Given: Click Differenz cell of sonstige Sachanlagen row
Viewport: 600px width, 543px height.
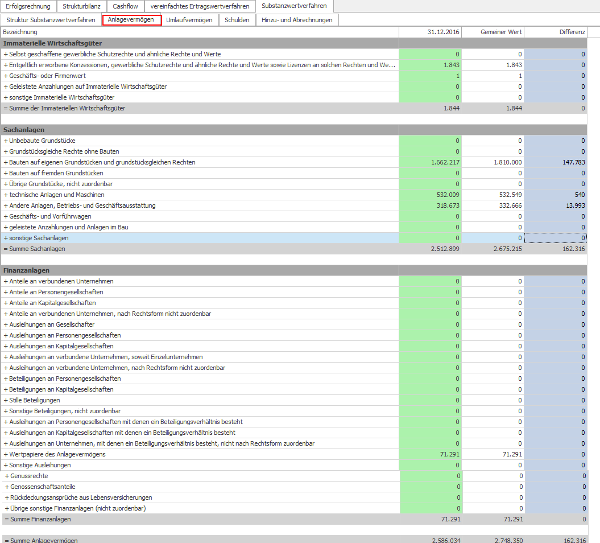Looking at the screenshot, I should [556, 238].
